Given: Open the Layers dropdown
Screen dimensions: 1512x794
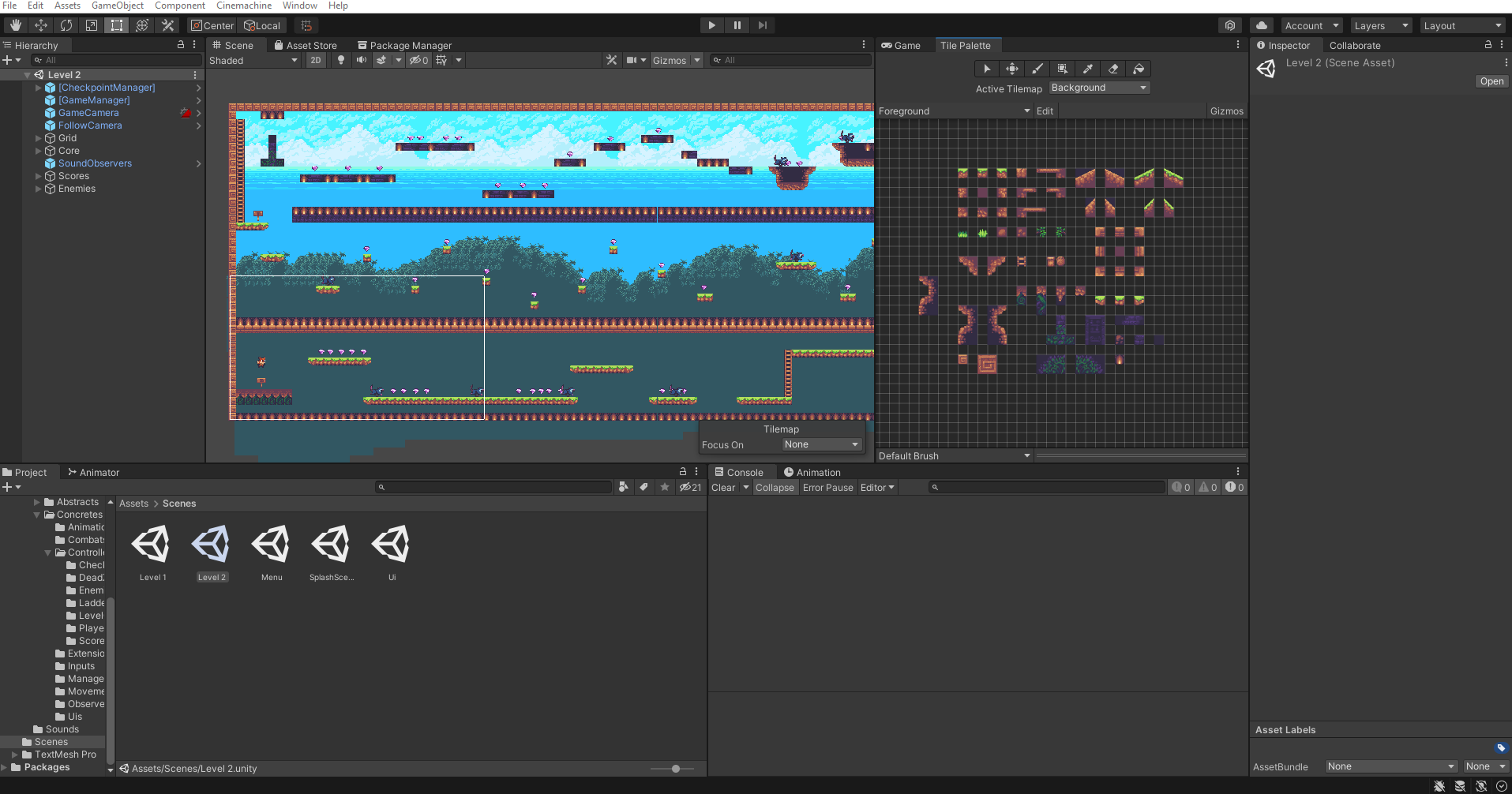Looking at the screenshot, I should [x=1382, y=25].
